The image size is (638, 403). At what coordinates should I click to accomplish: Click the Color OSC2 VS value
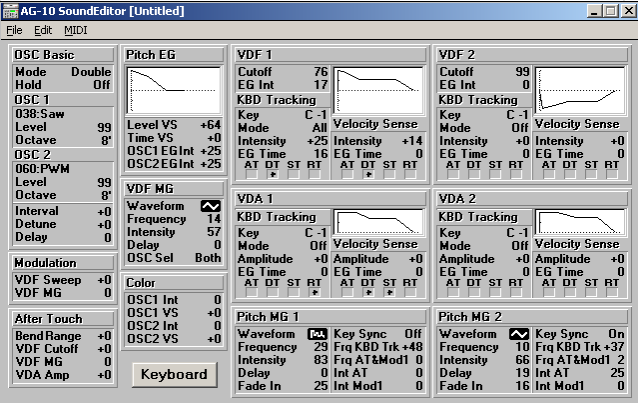pyautogui.click(x=214, y=339)
